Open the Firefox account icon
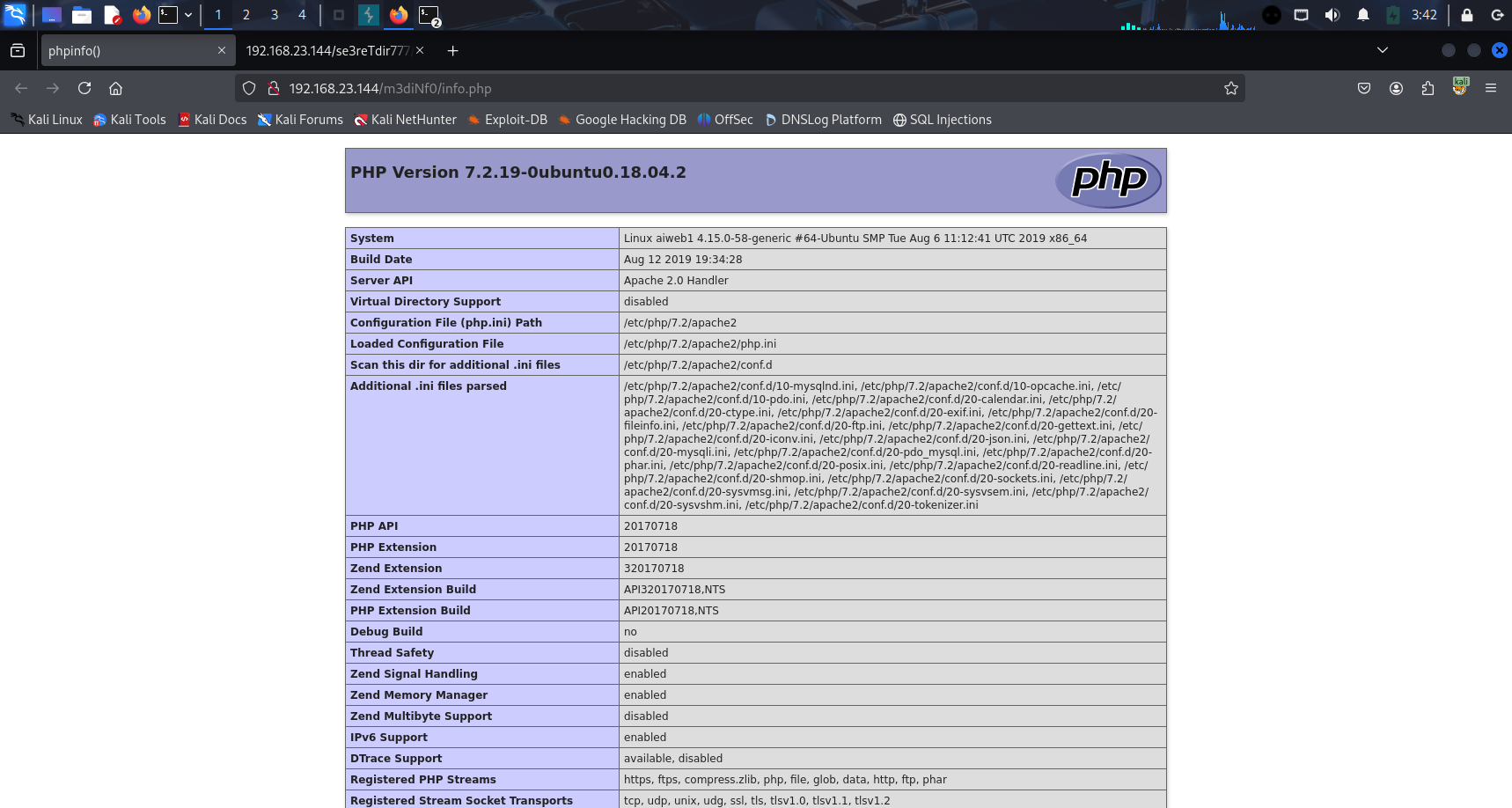1512x808 pixels. click(x=1396, y=88)
